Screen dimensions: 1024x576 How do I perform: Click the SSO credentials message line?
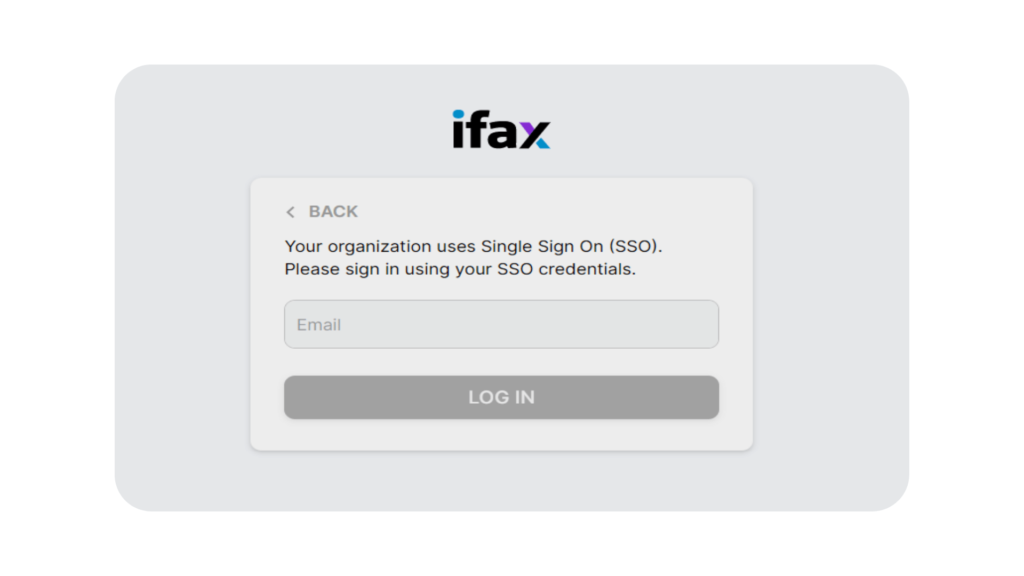(x=462, y=268)
